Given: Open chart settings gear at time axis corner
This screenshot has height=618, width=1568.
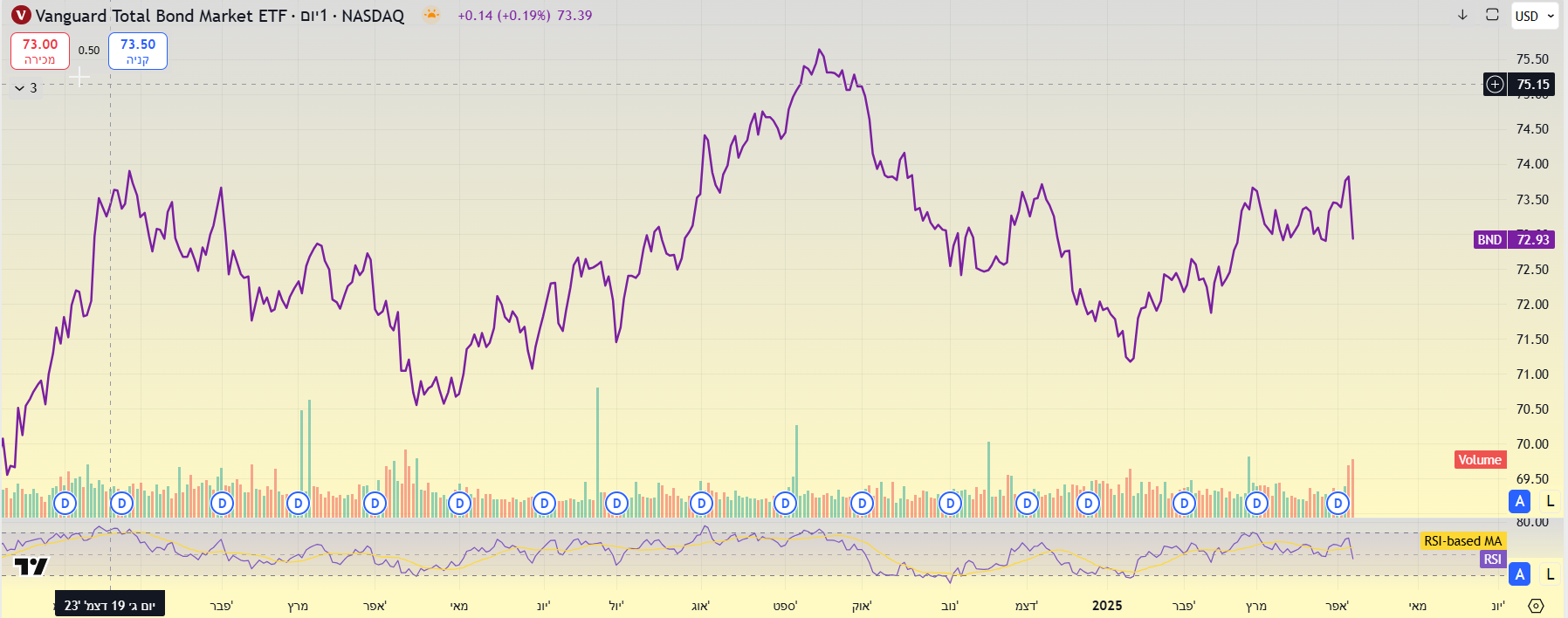Looking at the screenshot, I should pyautogui.click(x=1536, y=606).
